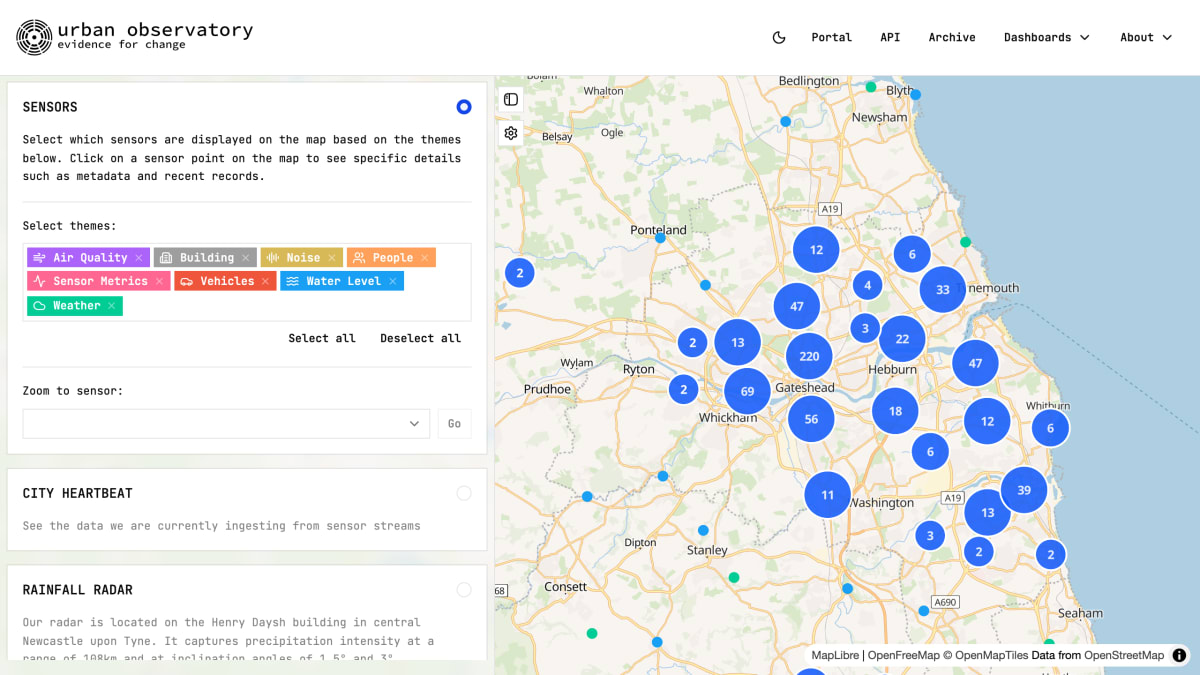
Task: Click the 69 sensor cluster marker
Action: [747, 391]
